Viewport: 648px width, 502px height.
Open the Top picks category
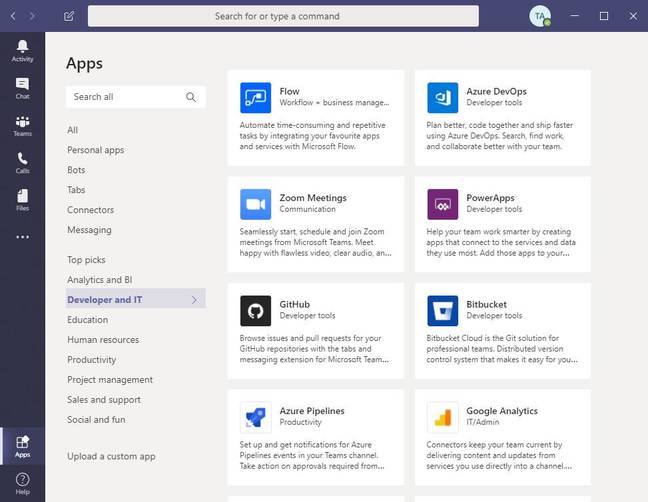pos(86,260)
